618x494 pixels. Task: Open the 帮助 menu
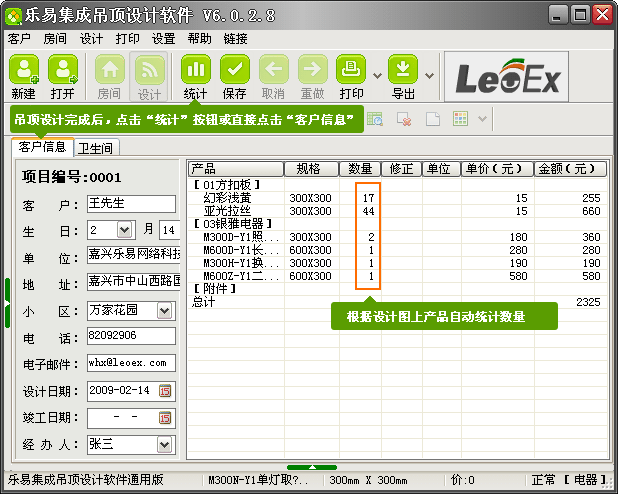(x=199, y=39)
